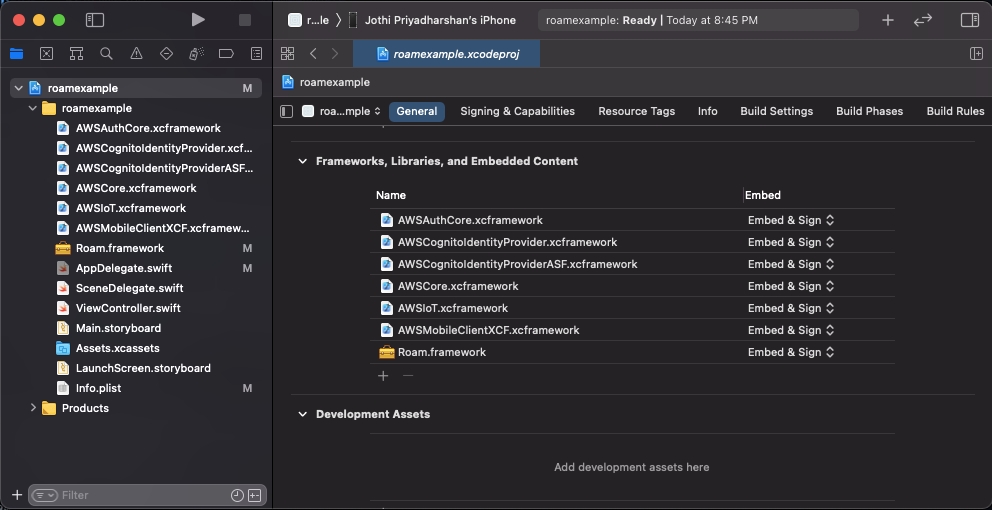Collapse the Development Assets section
The image size is (992, 510).
point(302,414)
